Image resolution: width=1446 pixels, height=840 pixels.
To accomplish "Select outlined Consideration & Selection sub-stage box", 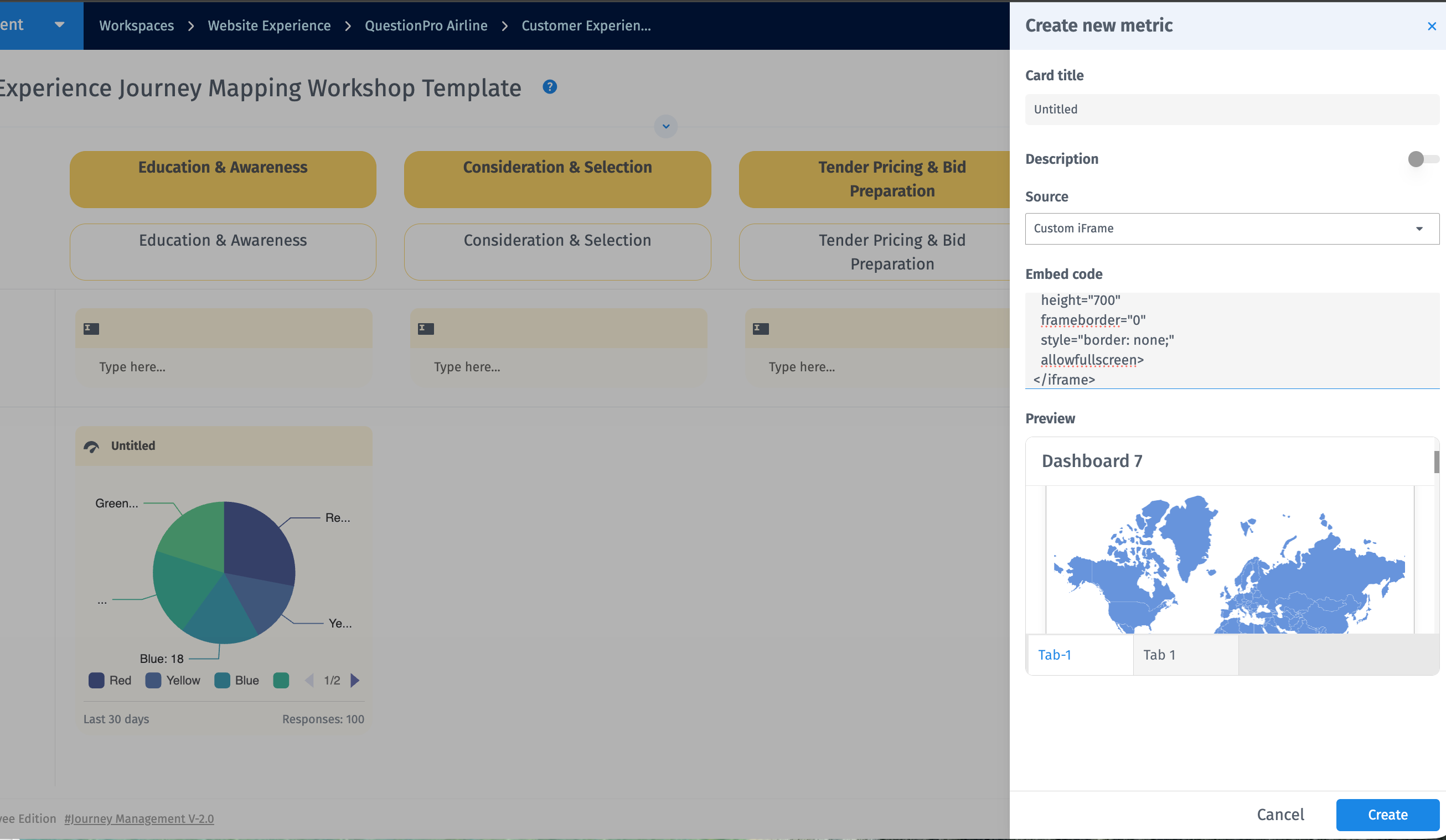I will (557, 252).
